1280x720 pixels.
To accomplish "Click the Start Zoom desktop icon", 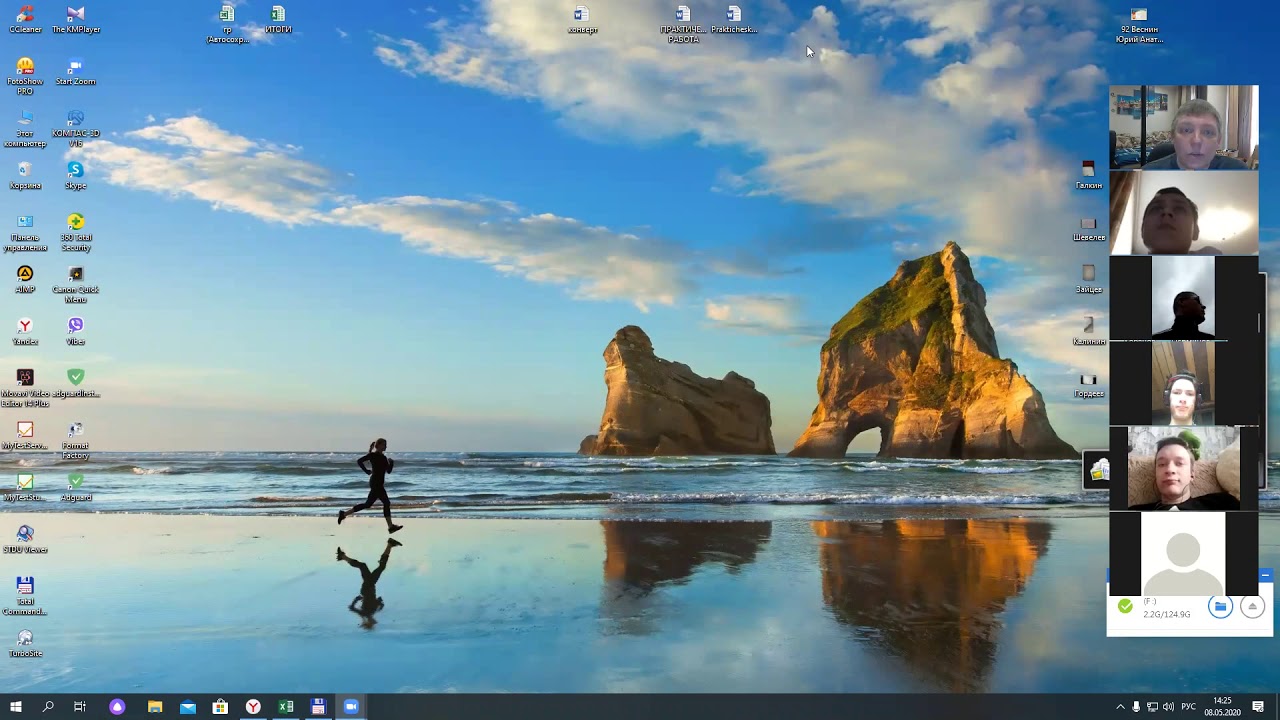I will (76, 71).
